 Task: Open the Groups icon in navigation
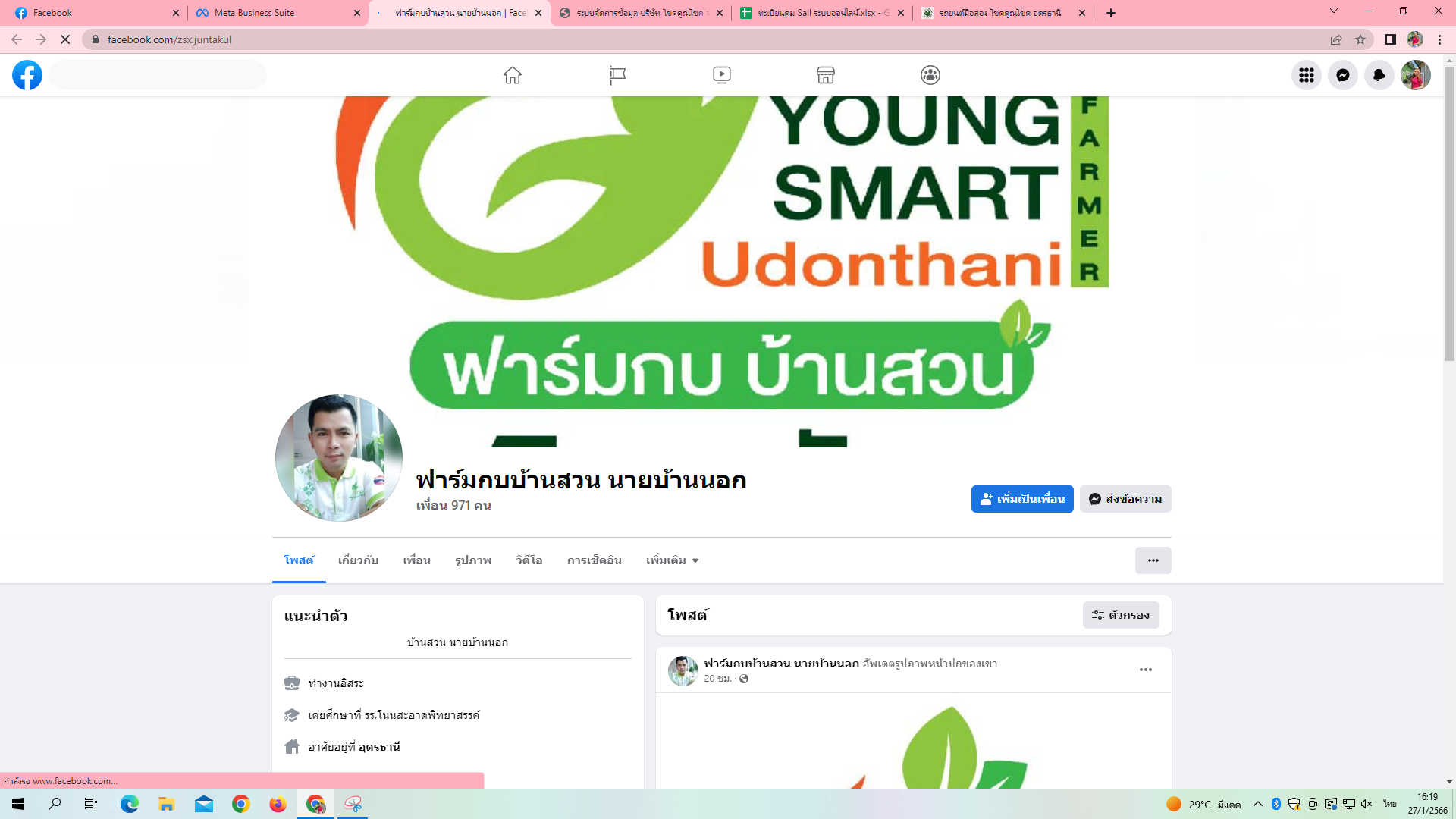(x=930, y=75)
